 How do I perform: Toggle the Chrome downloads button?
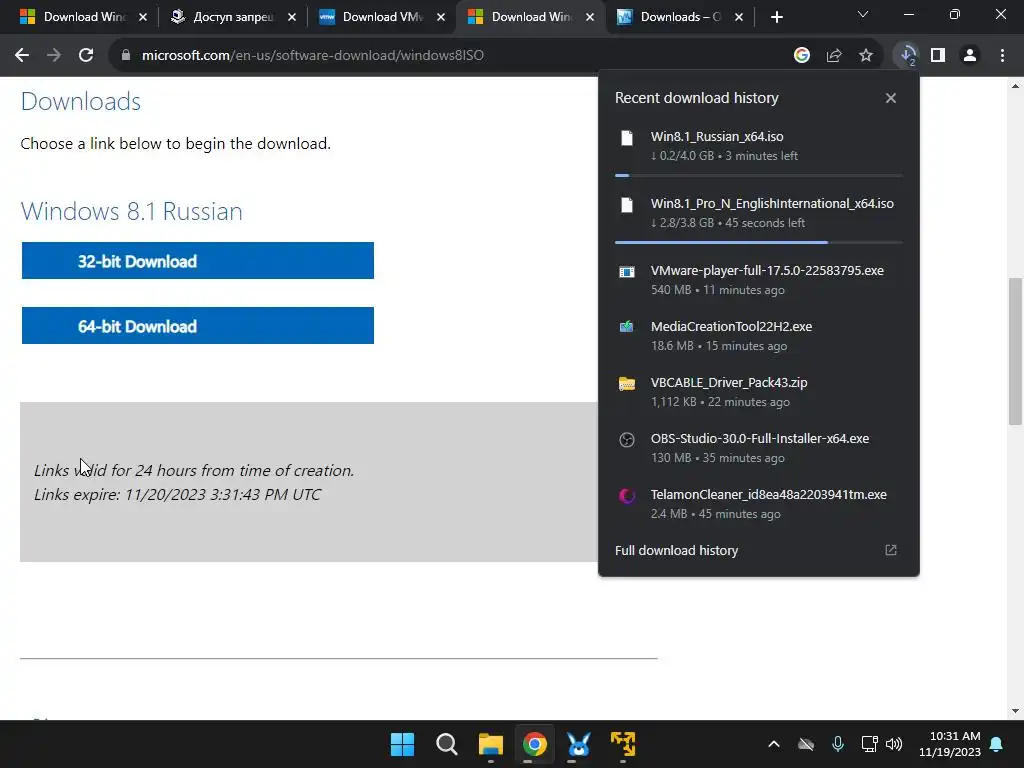pos(907,56)
